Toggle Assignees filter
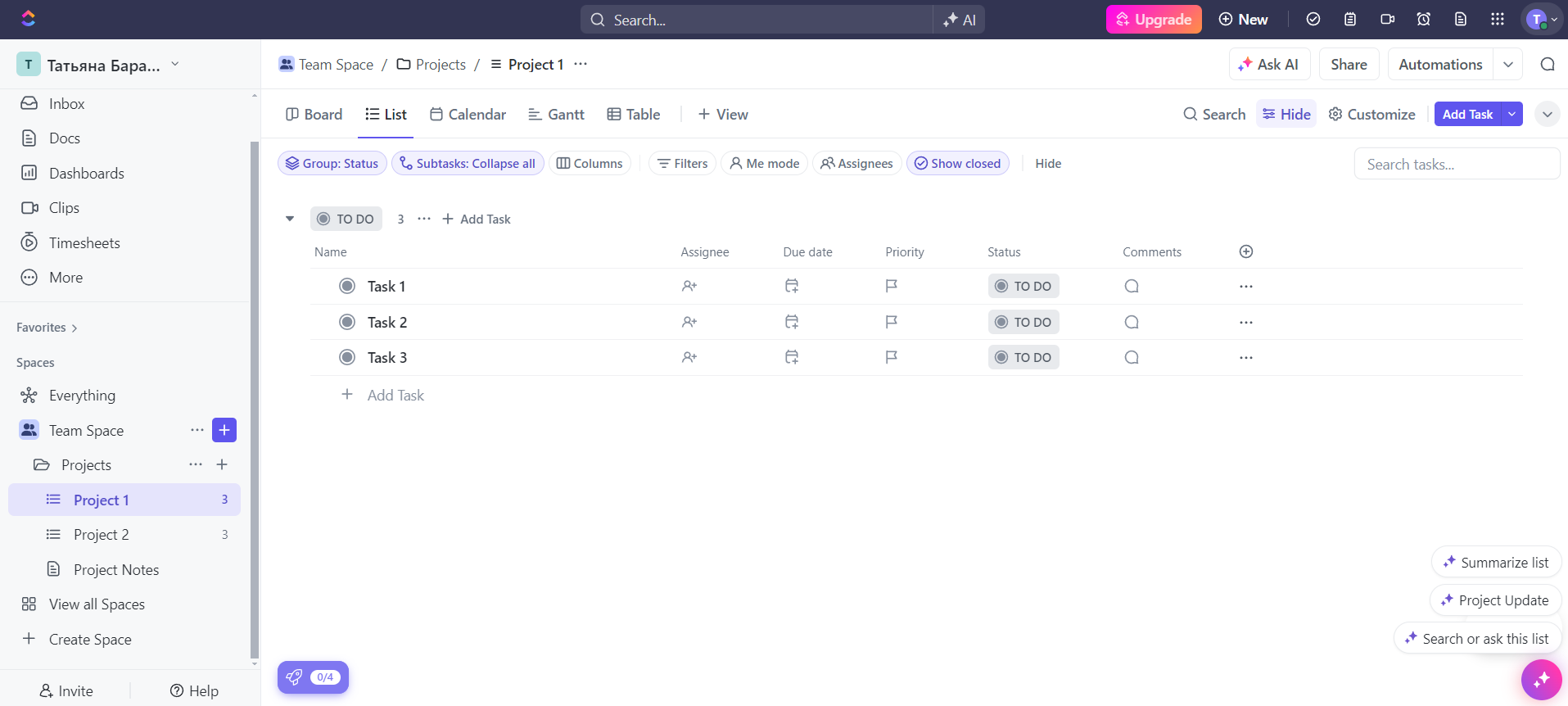This screenshot has height=706, width=1568. [x=857, y=163]
